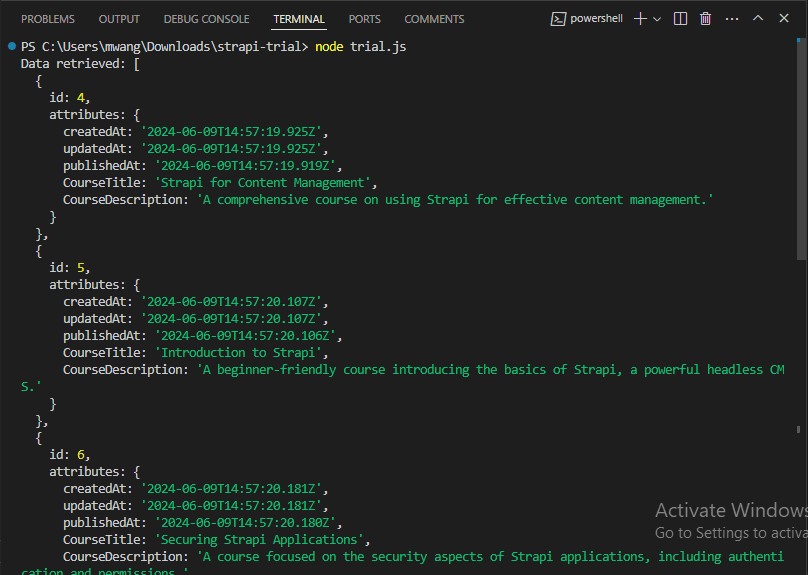Viewport: 808px width, 575px height.
Task: Kill terminal using trash icon
Action: pos(705,19)
